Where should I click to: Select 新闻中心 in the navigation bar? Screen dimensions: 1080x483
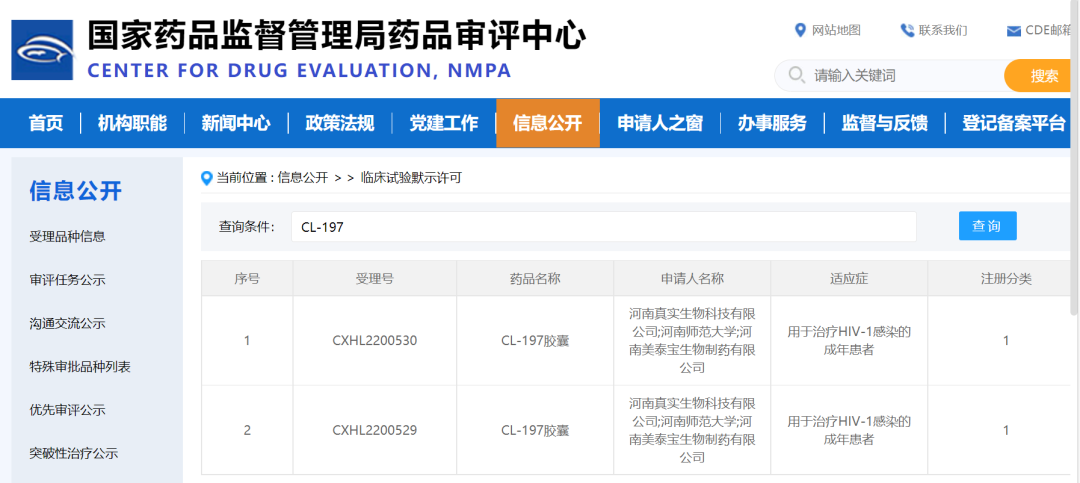(236, 123)
